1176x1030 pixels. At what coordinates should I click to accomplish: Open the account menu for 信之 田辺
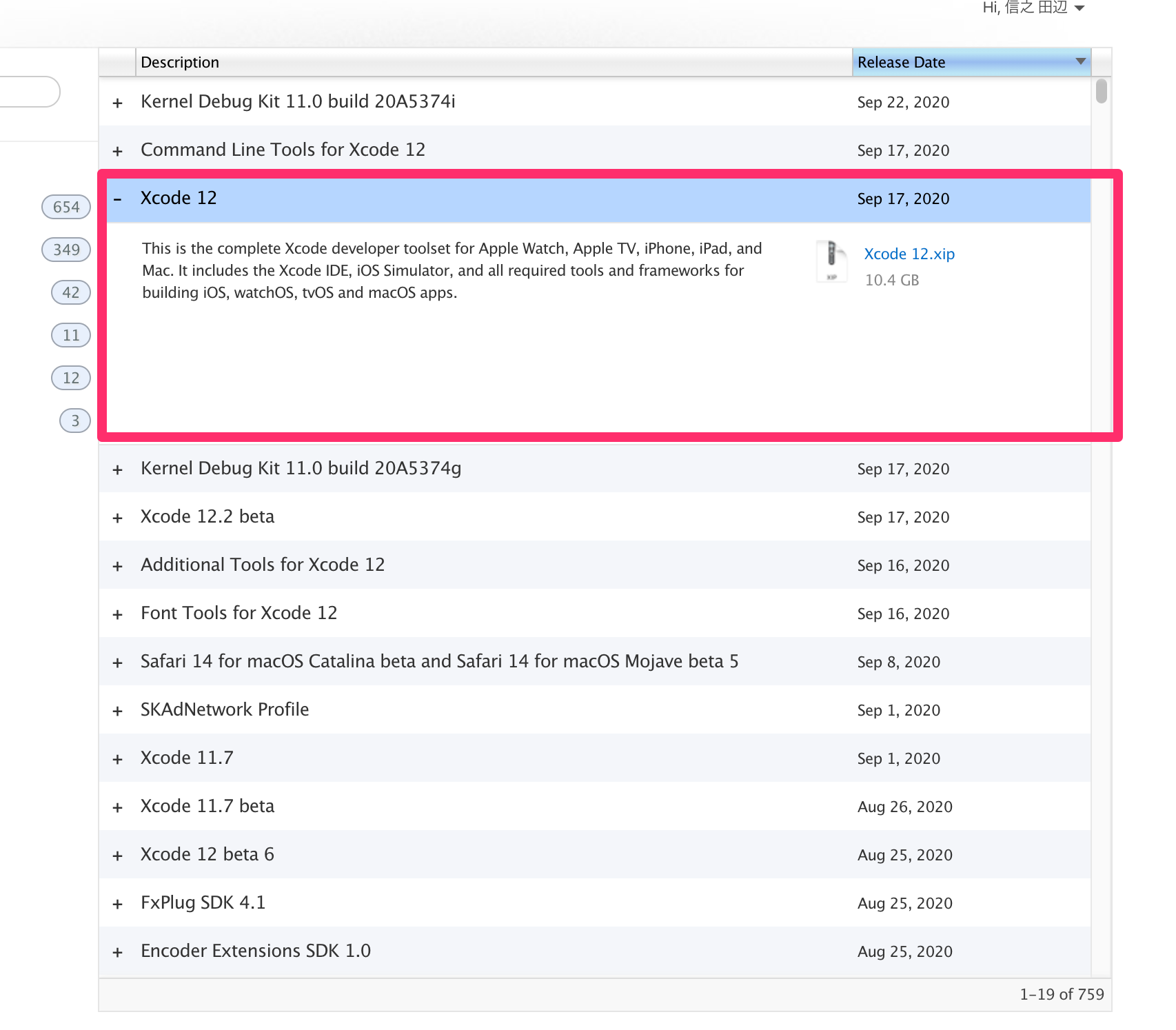pyautogui.click(x=1032, y=9)
